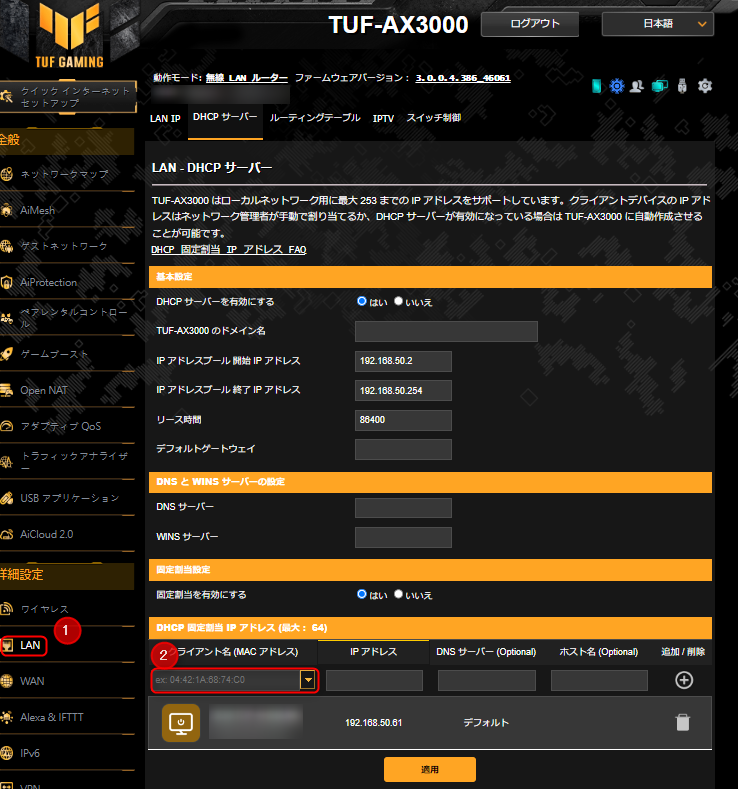This screenshot has width=738, height=789.
Task: Open Adaptive QoS menu icon
Action: [7, 426]
